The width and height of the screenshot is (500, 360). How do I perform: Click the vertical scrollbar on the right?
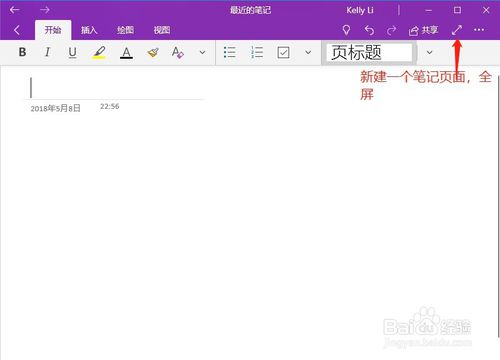(x=498, y=207)
